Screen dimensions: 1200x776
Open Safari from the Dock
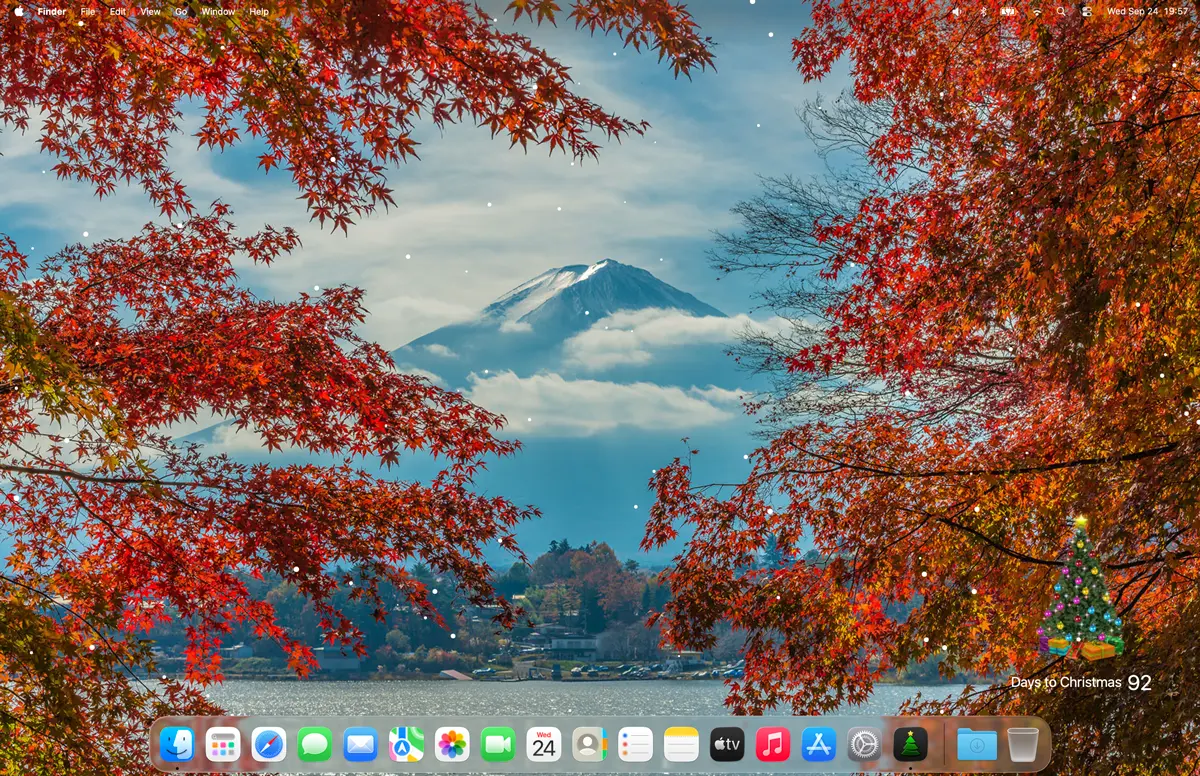coord(268,744)
